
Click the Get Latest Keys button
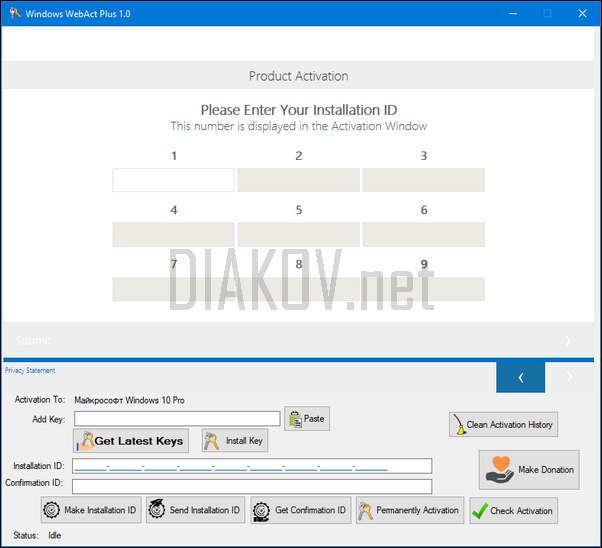[131, 441]
